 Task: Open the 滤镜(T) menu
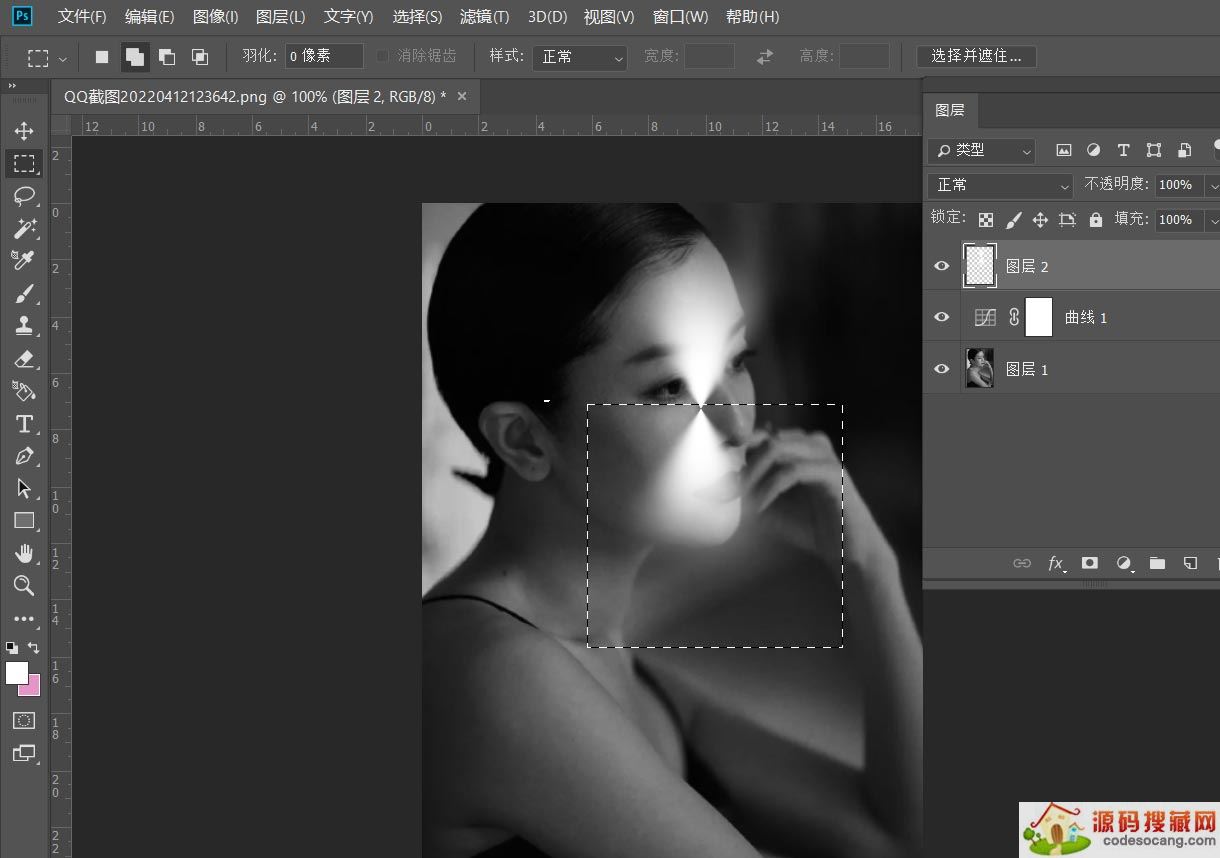[x=484, y=17]
